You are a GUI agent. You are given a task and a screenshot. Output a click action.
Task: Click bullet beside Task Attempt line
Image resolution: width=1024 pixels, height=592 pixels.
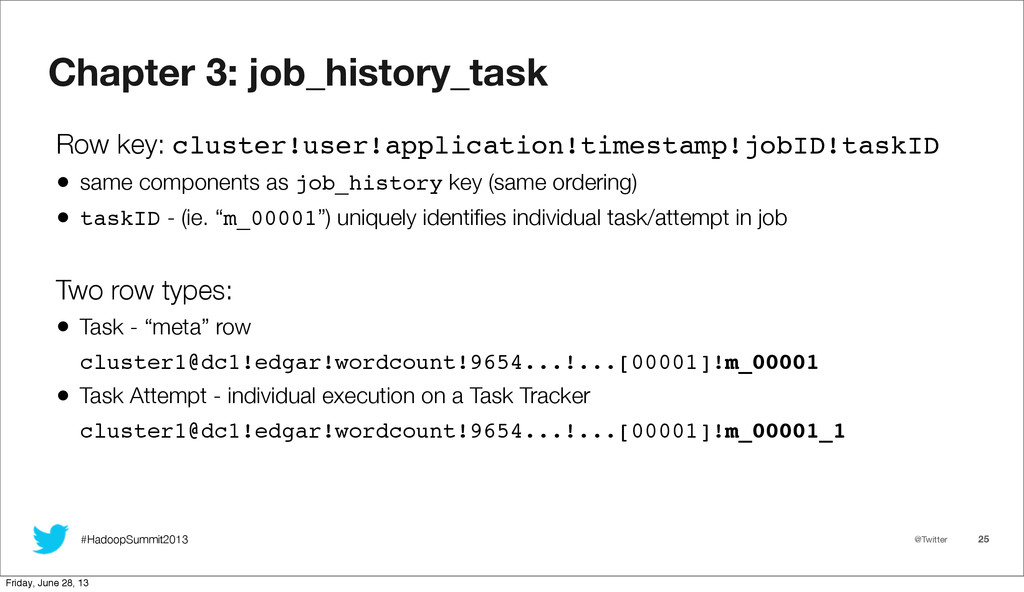[63, 396]
